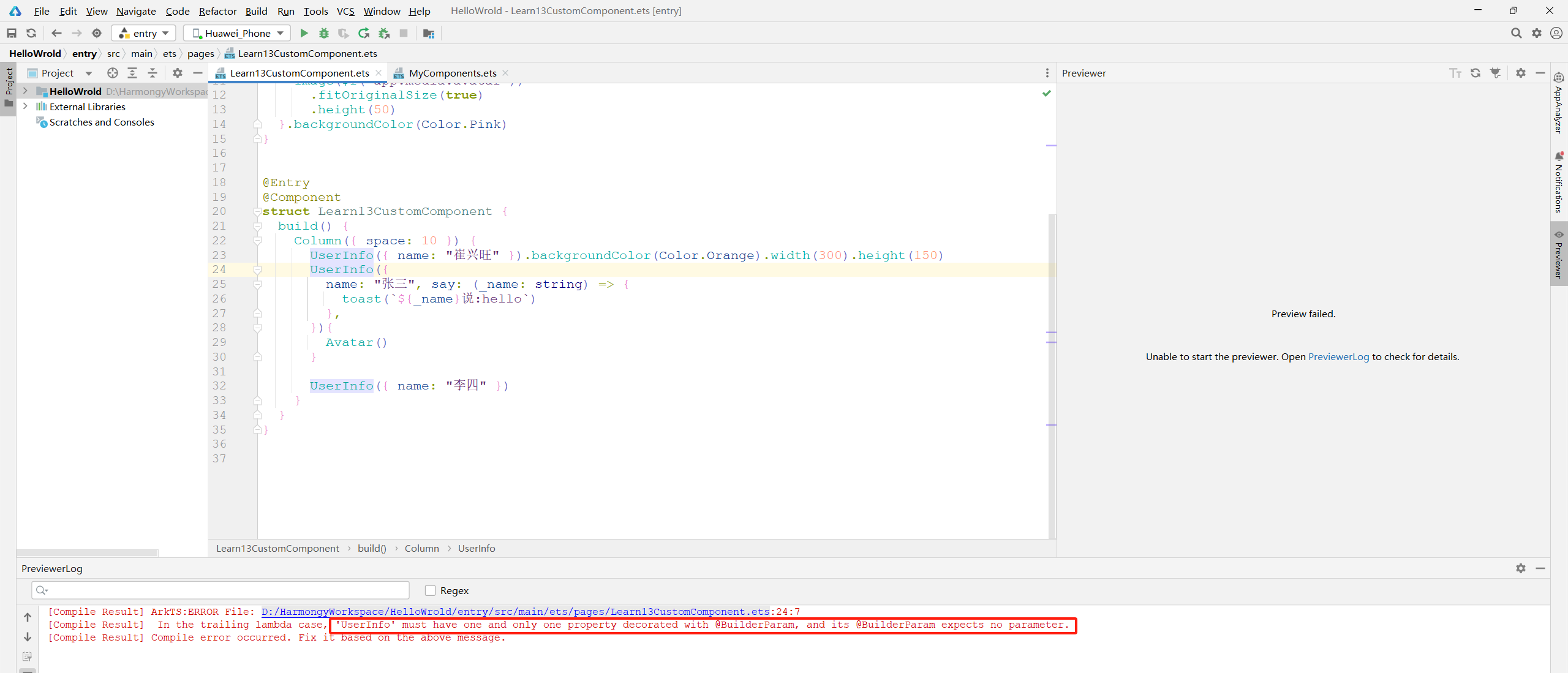Focus the PreviewerLog search field
The image size is (1568, 673).
[x=221, y=590]
